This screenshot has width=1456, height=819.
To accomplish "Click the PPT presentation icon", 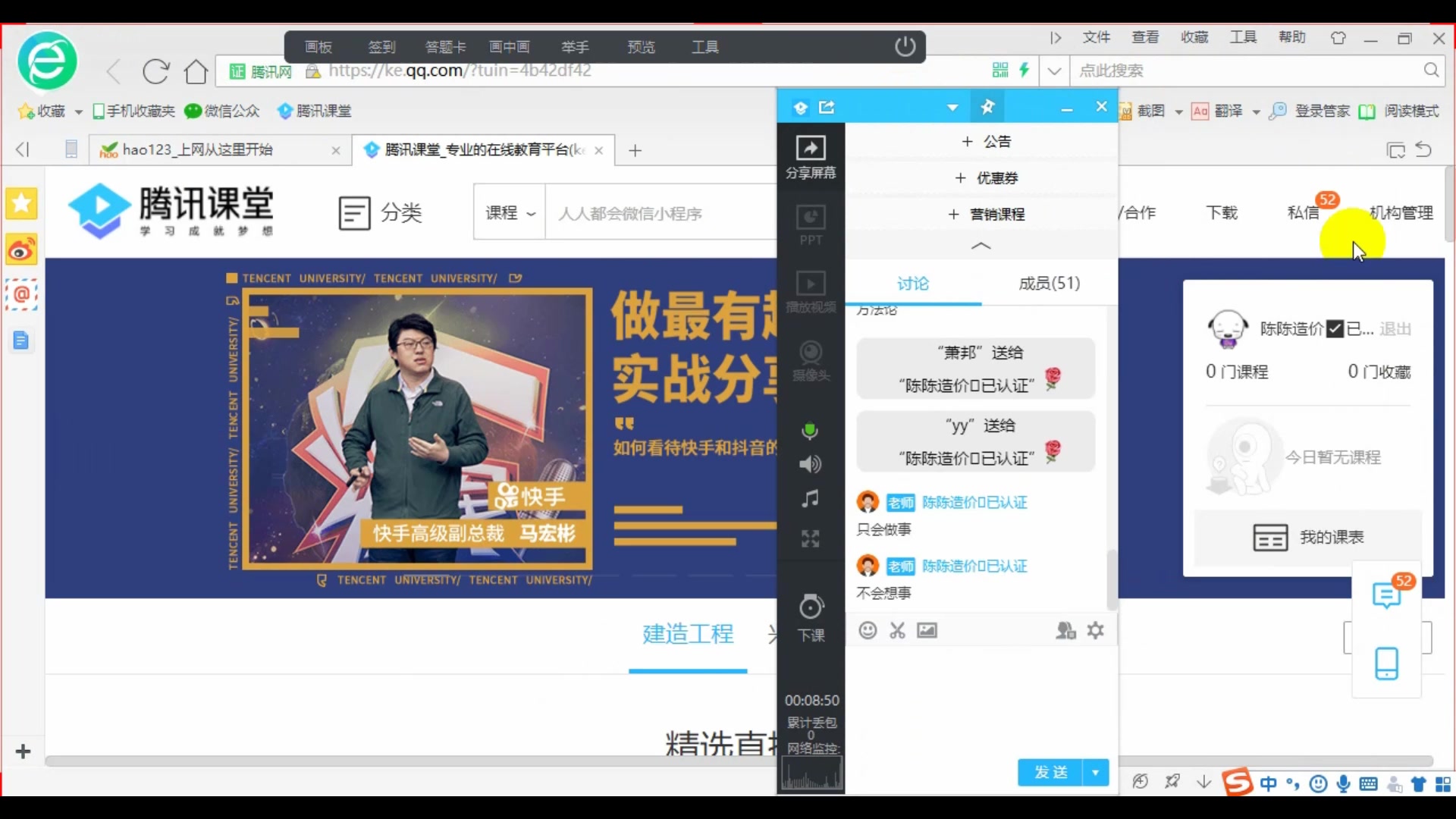I will point(811,224).
